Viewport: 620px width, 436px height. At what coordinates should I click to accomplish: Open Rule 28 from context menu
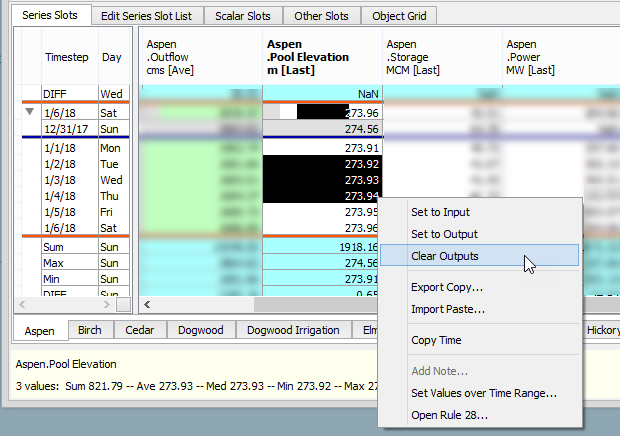[449, 415]
